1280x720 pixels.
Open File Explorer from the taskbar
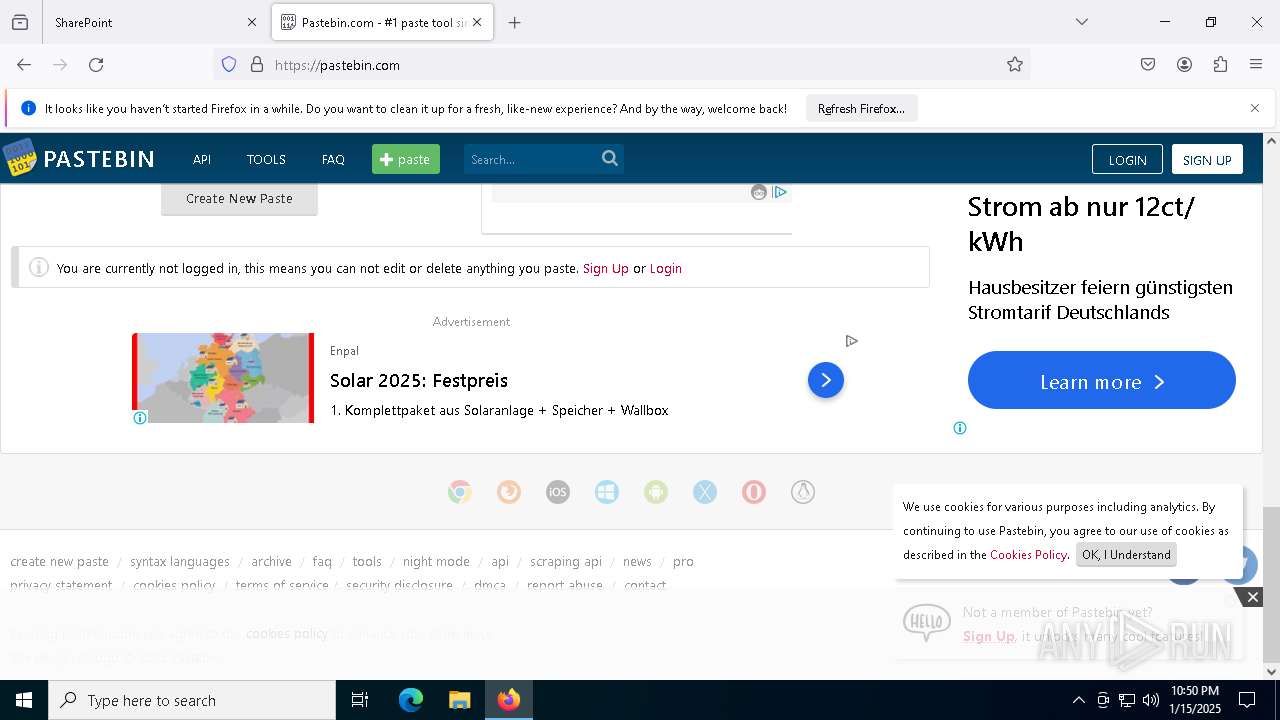[x=459, y=700]
